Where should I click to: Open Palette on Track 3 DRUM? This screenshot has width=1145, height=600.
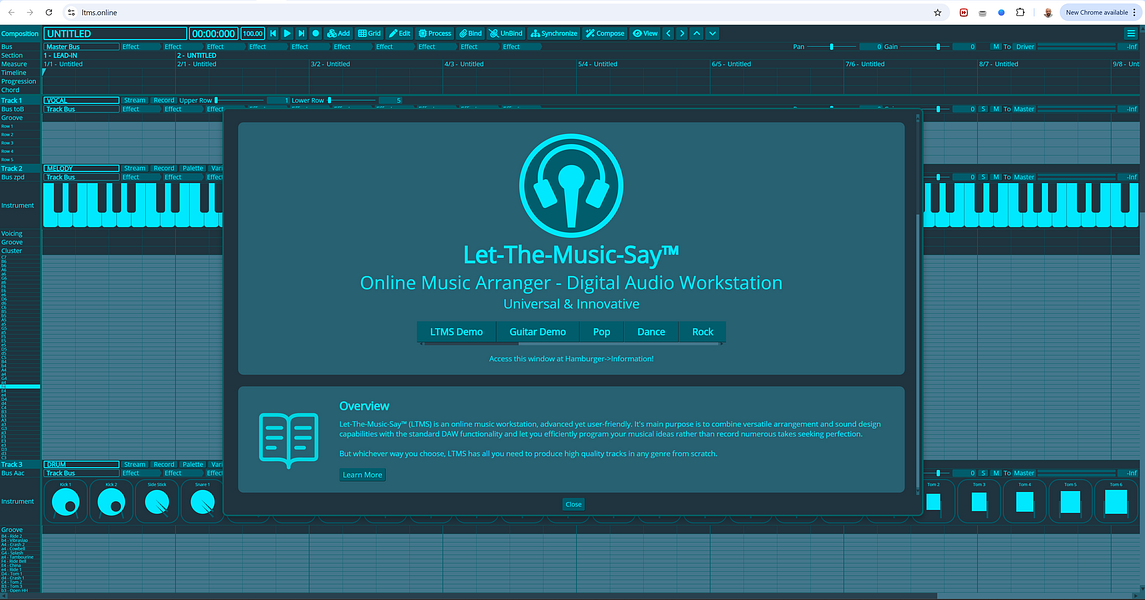click(x=193, y=464)
